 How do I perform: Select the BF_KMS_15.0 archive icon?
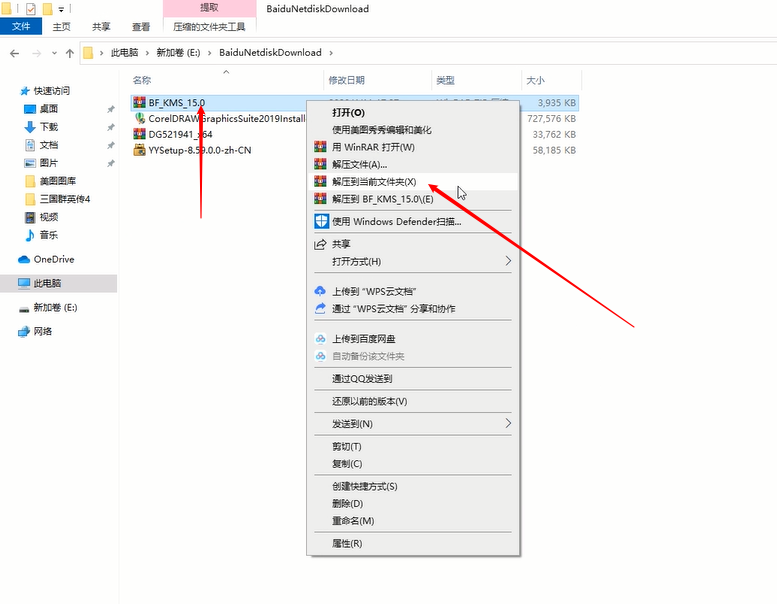[140, 103]
